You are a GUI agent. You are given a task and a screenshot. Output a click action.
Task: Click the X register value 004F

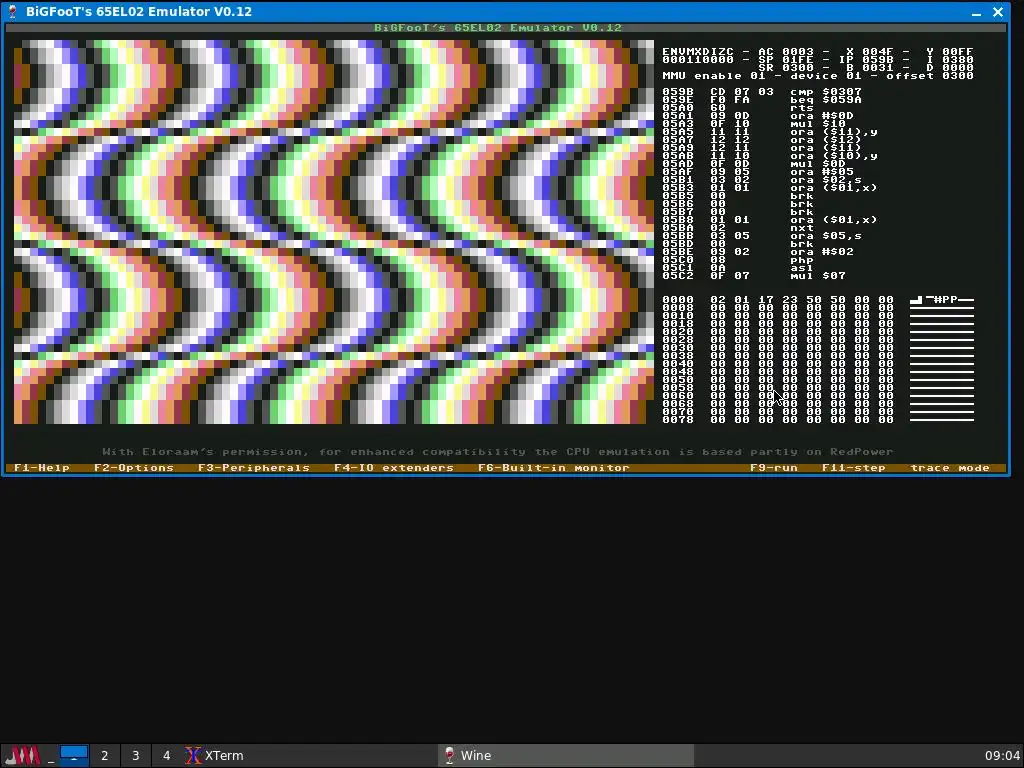click(878, 52)
